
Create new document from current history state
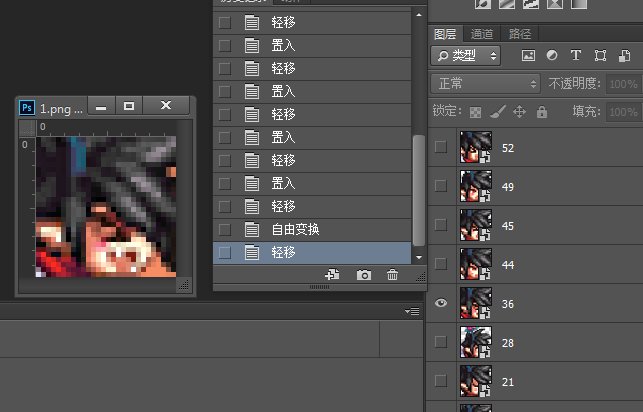point(332,274)
